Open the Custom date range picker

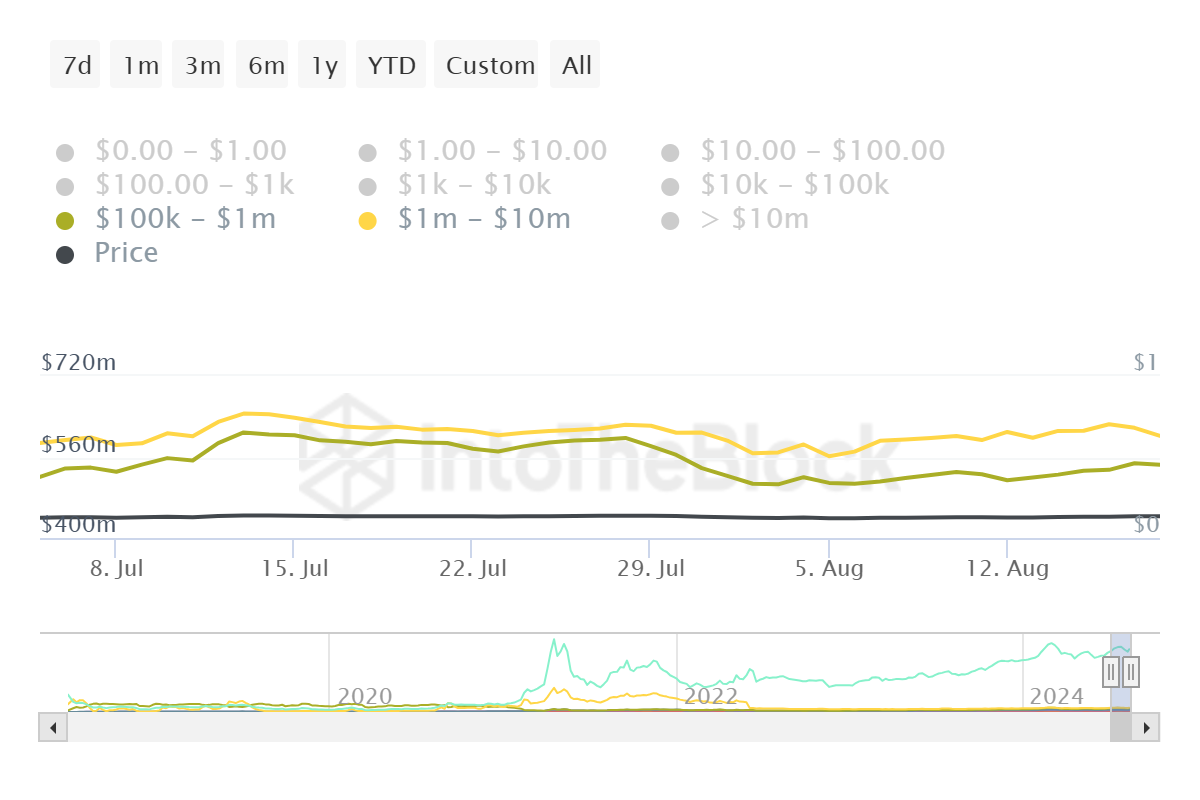click(490, 65)
